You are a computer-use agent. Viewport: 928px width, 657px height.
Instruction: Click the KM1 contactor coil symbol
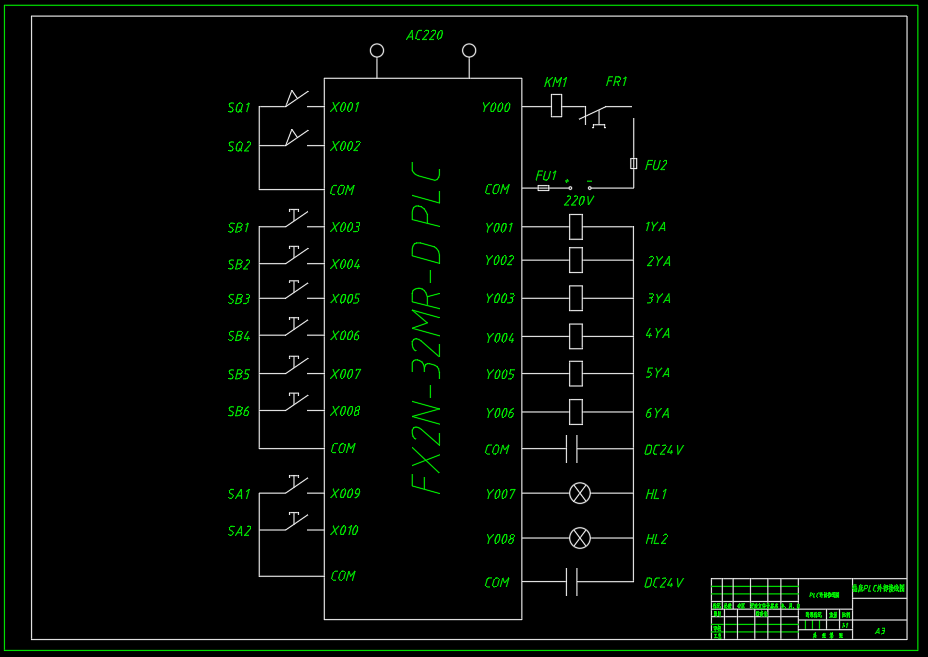tap(556, 106)
